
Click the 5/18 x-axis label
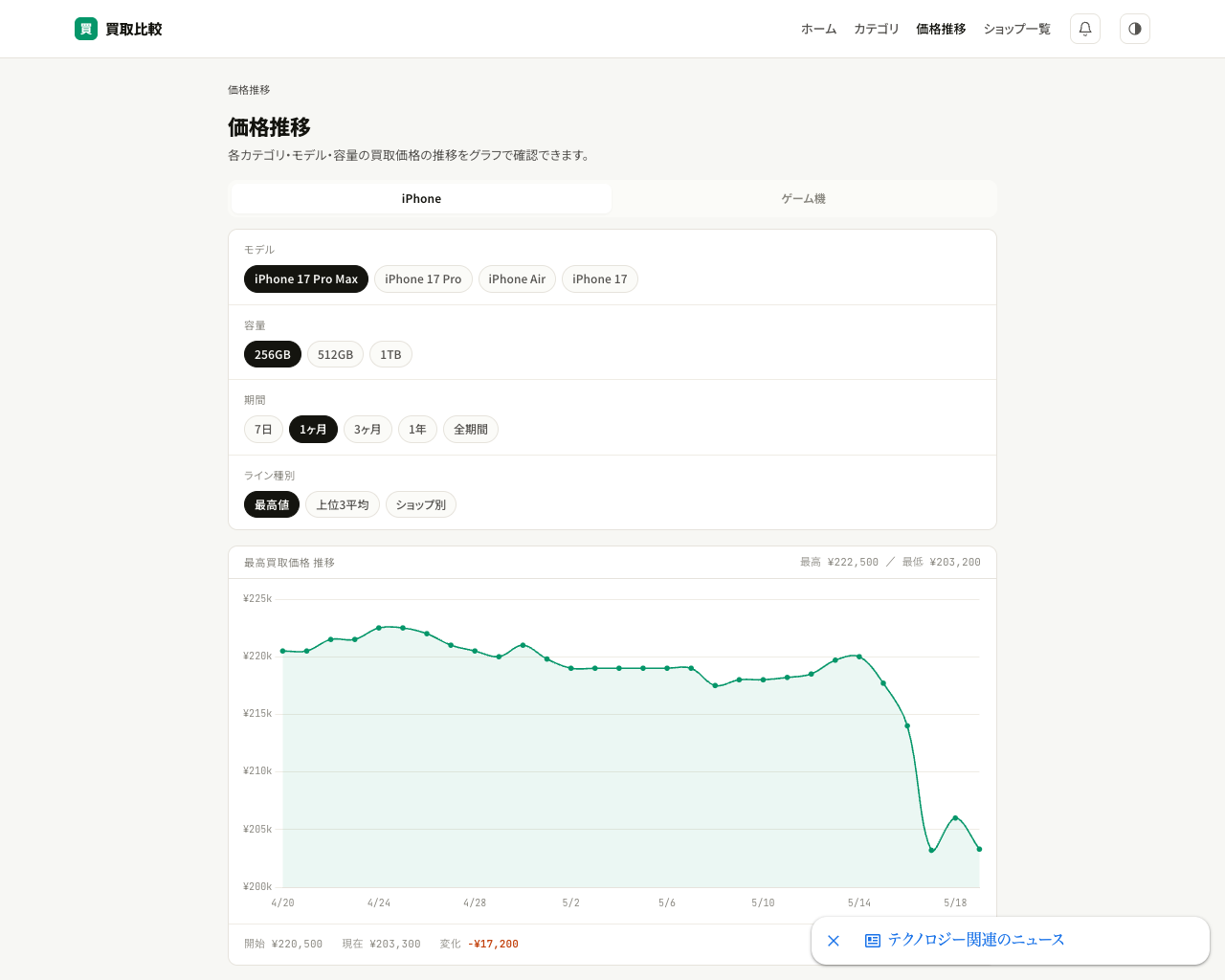coord(955,902)
